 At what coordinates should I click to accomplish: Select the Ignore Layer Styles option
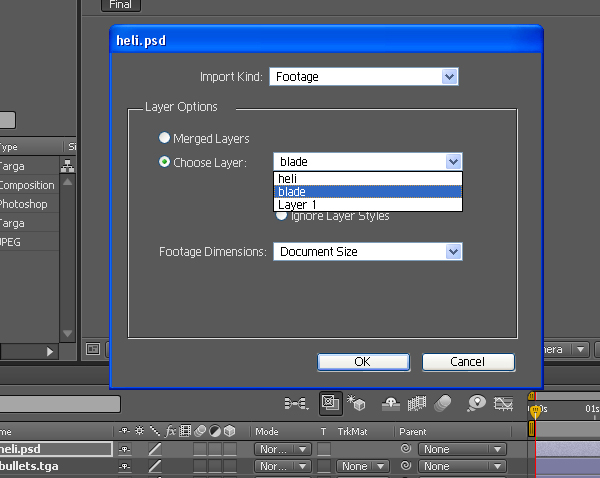(x=281, y=216)
